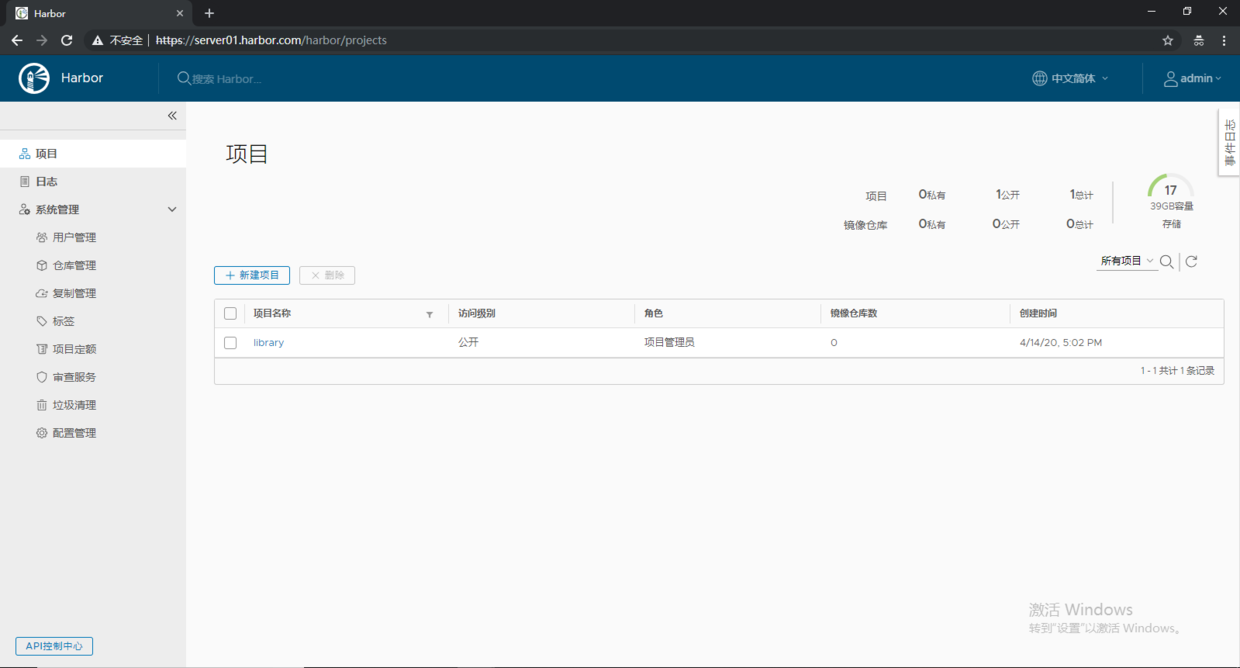The width and height of the screenshot is (1240, 668).
Task: Open the browser three-dot menu
Action: click(x=1224, y=41)
